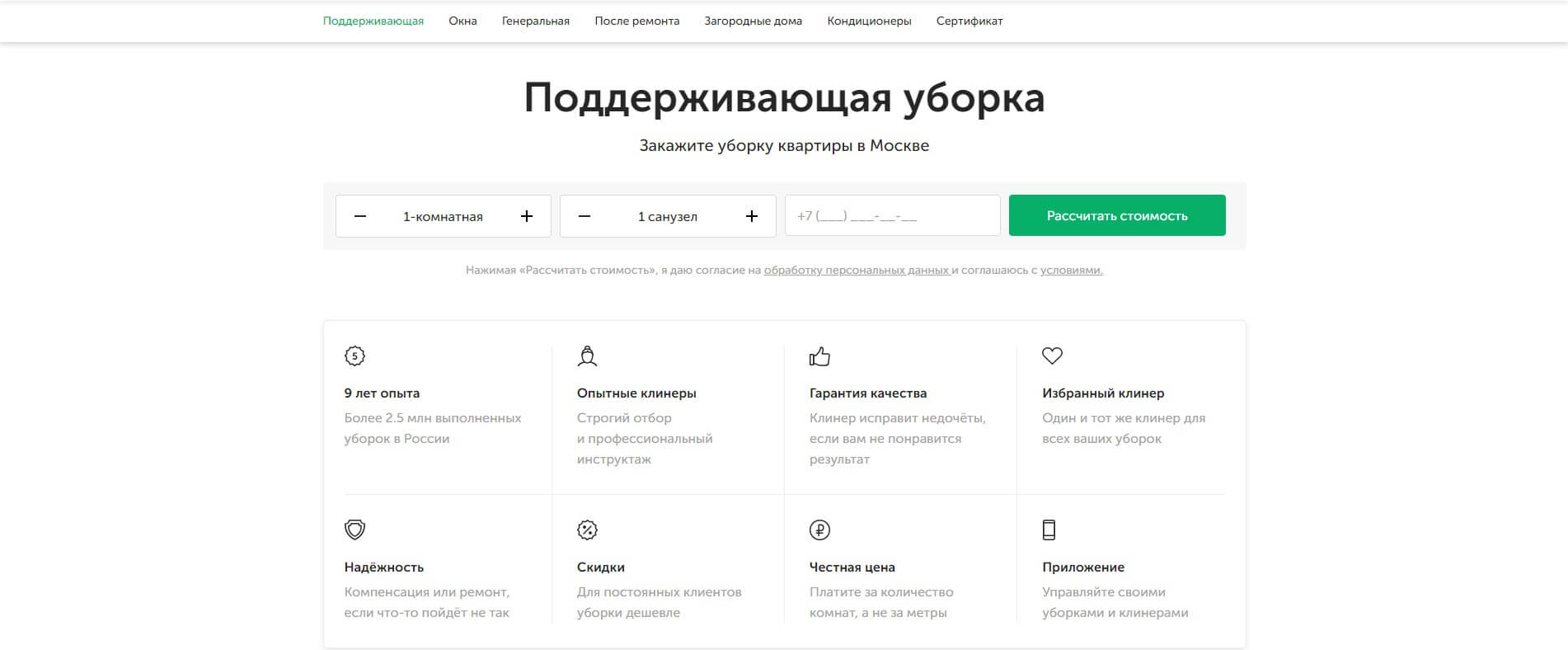Click the Гарантия качества title
1568x650 pixels.
868,393
